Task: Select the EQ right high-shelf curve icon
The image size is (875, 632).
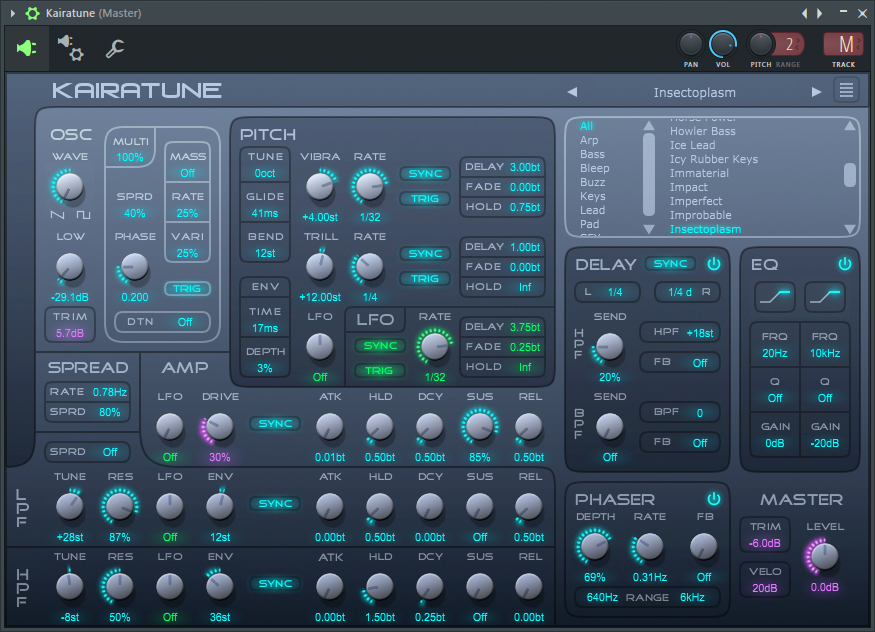Action: pyautogui.click(x=825, y=296)
